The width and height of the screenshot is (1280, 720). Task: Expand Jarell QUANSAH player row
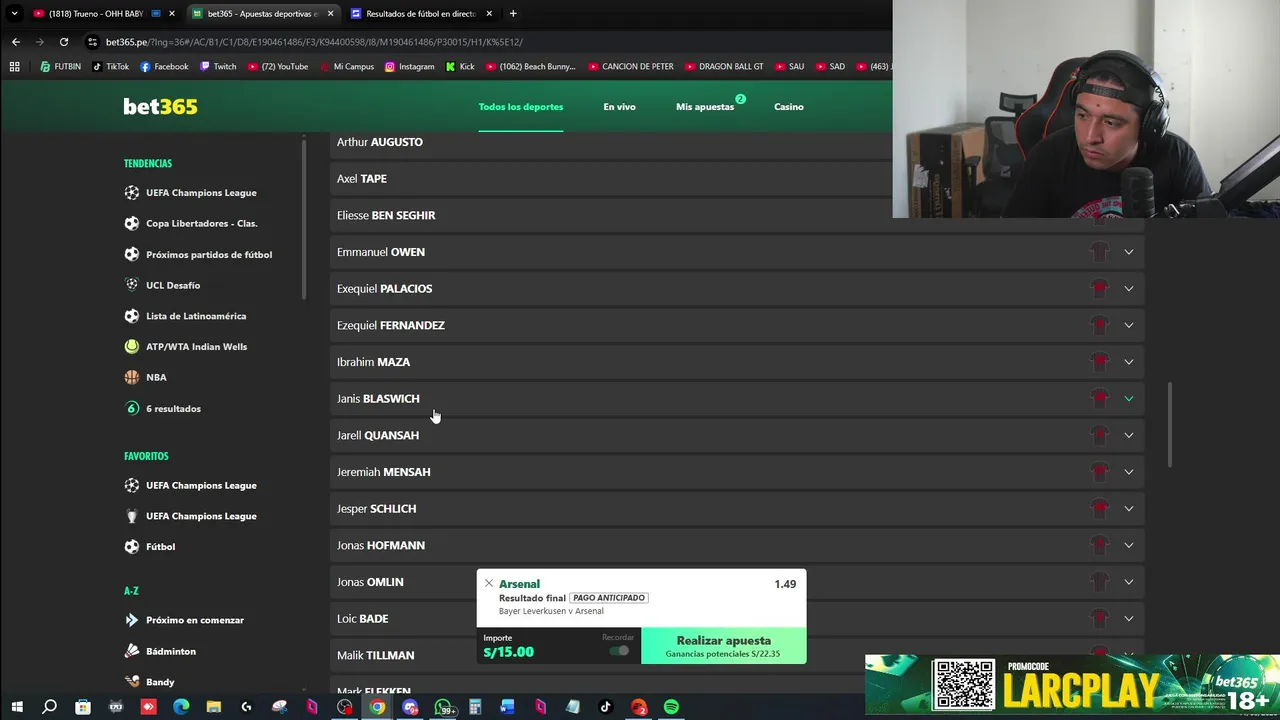pyautogui.click(x=1128, y=435)
